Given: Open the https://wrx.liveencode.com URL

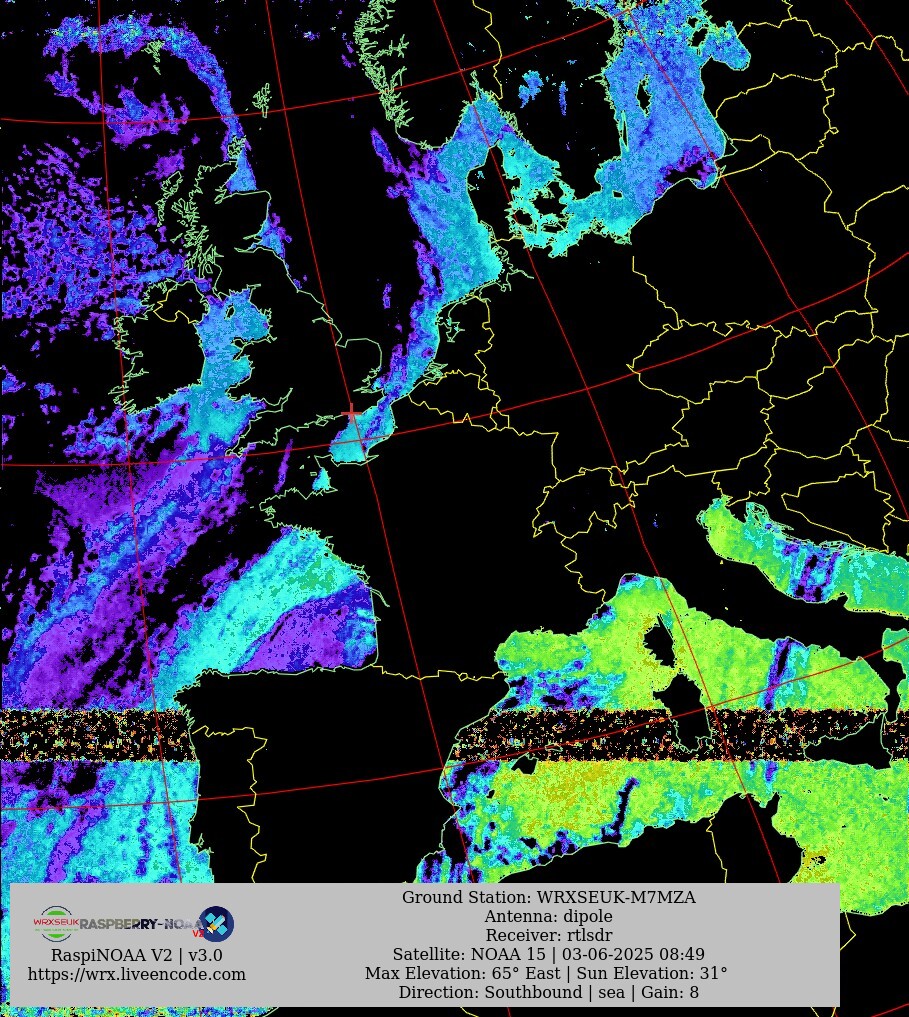Looking at the screenshot, I should pyautogui.click(x=137, y=974).
